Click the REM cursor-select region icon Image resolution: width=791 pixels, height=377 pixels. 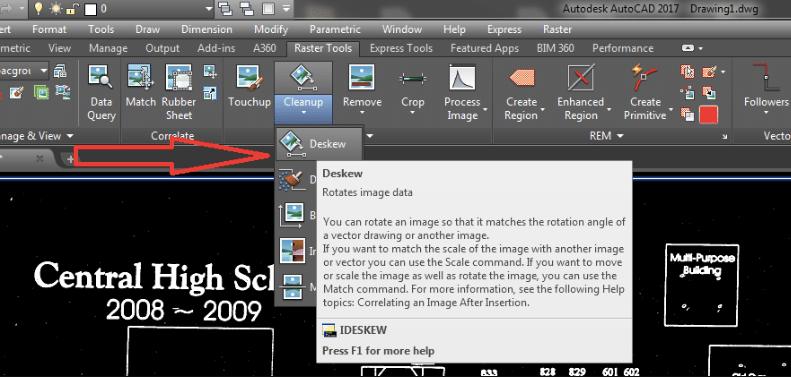pos(687,72)
